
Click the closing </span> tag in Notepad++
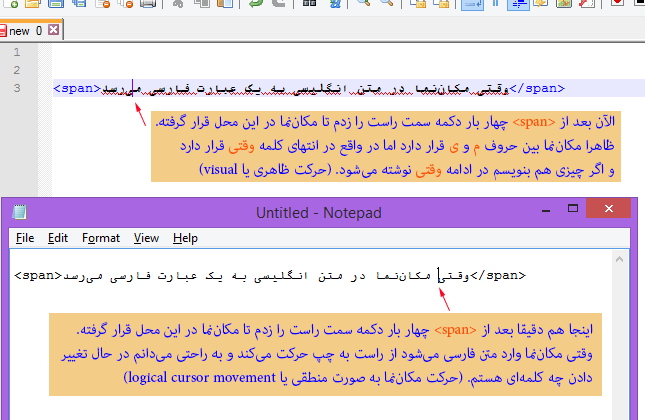point(537,88)
